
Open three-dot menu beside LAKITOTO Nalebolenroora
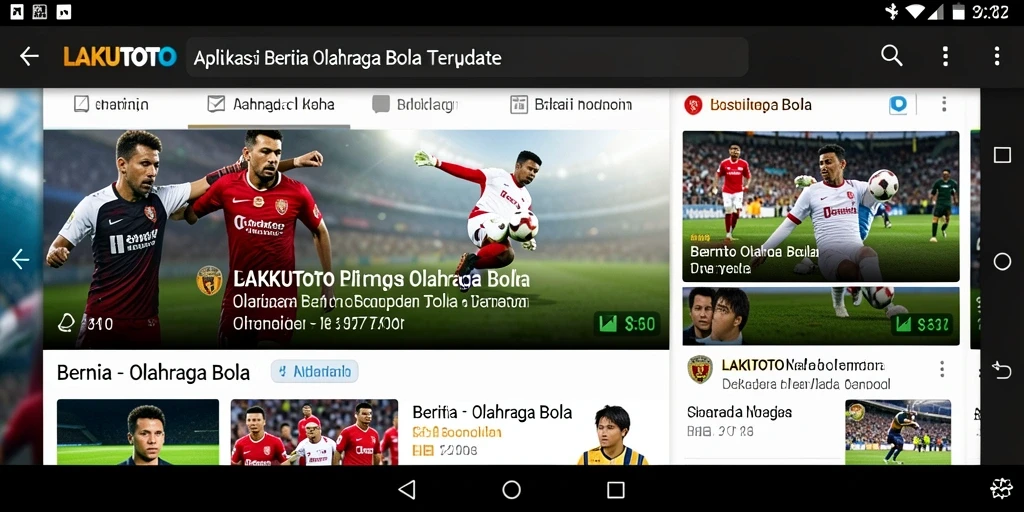pyautogui.click(x=942, y=370)
